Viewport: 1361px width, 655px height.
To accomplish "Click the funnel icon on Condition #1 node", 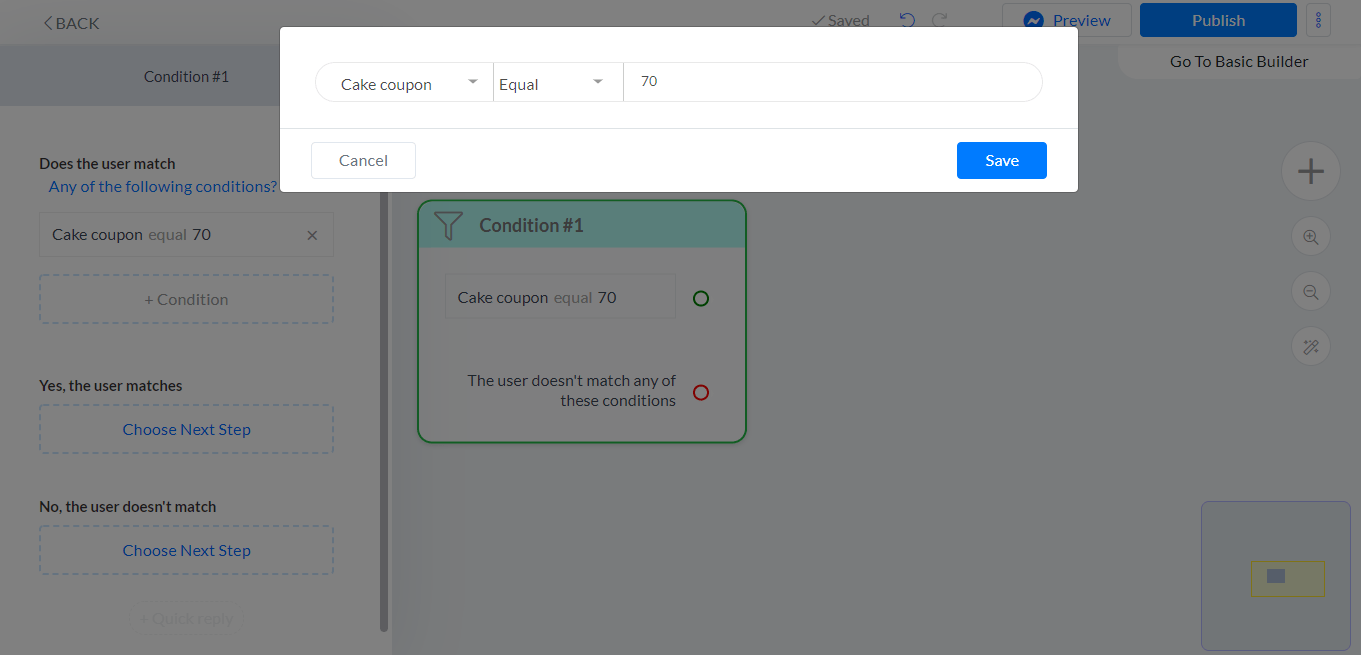I will pos(448,225).
